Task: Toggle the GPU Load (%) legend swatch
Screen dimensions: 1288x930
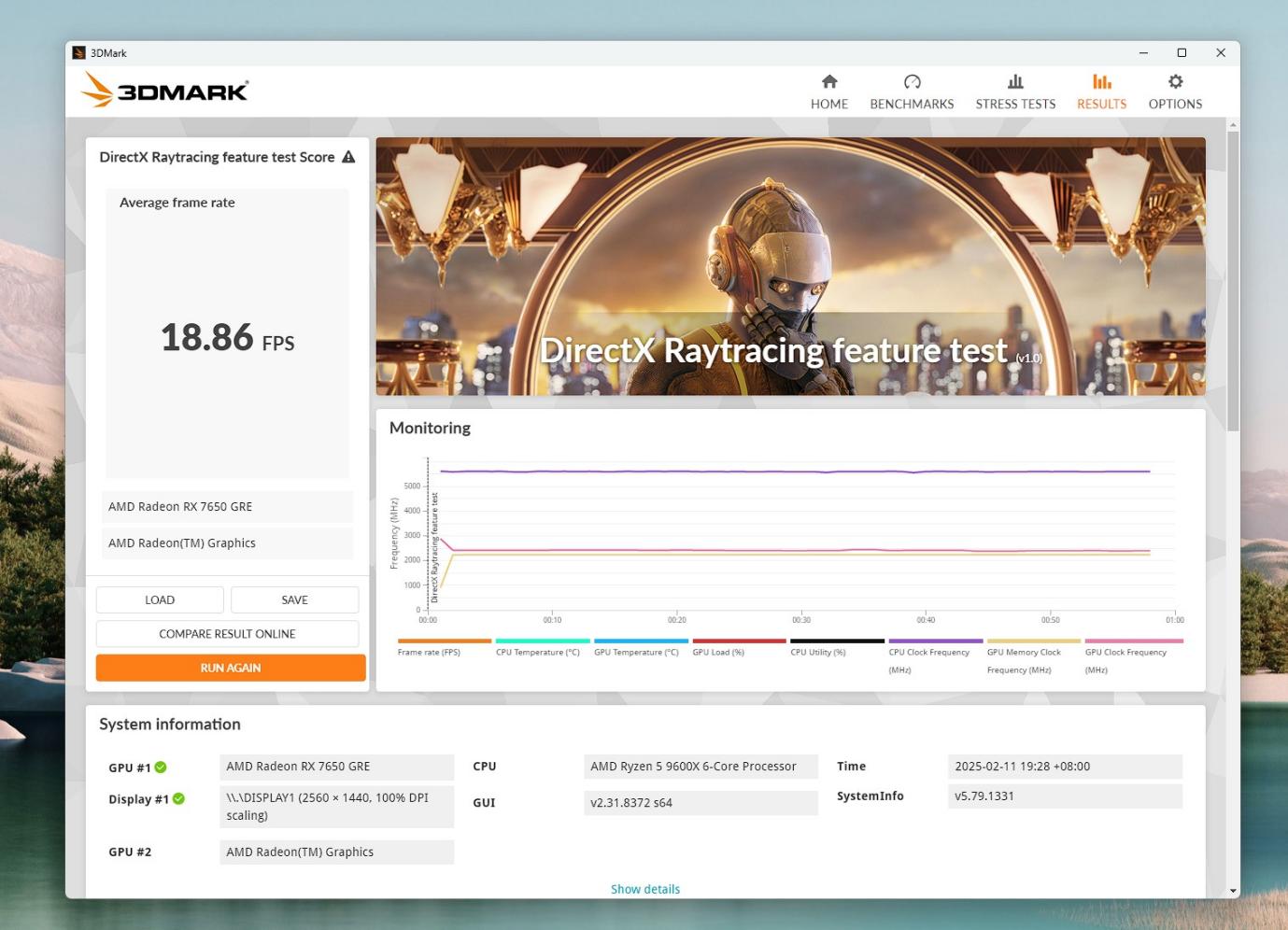Action: (739, 641)
